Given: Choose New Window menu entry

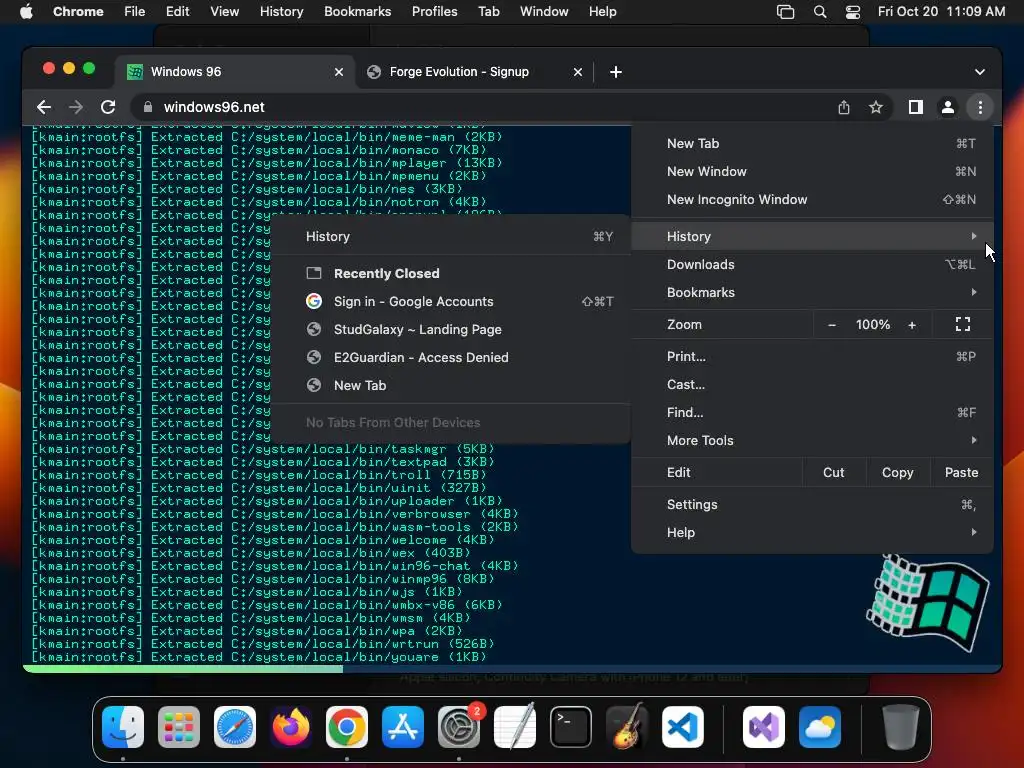Looking at the screenshot, I should (x=812, y=172).
